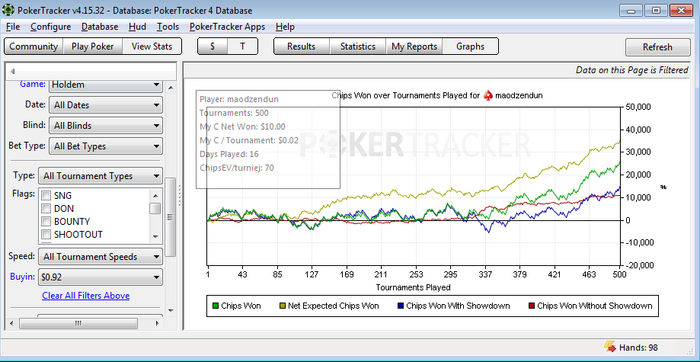Open the My Reports tab
Viewport: 700px width, 362px height.
click(414, 46)
